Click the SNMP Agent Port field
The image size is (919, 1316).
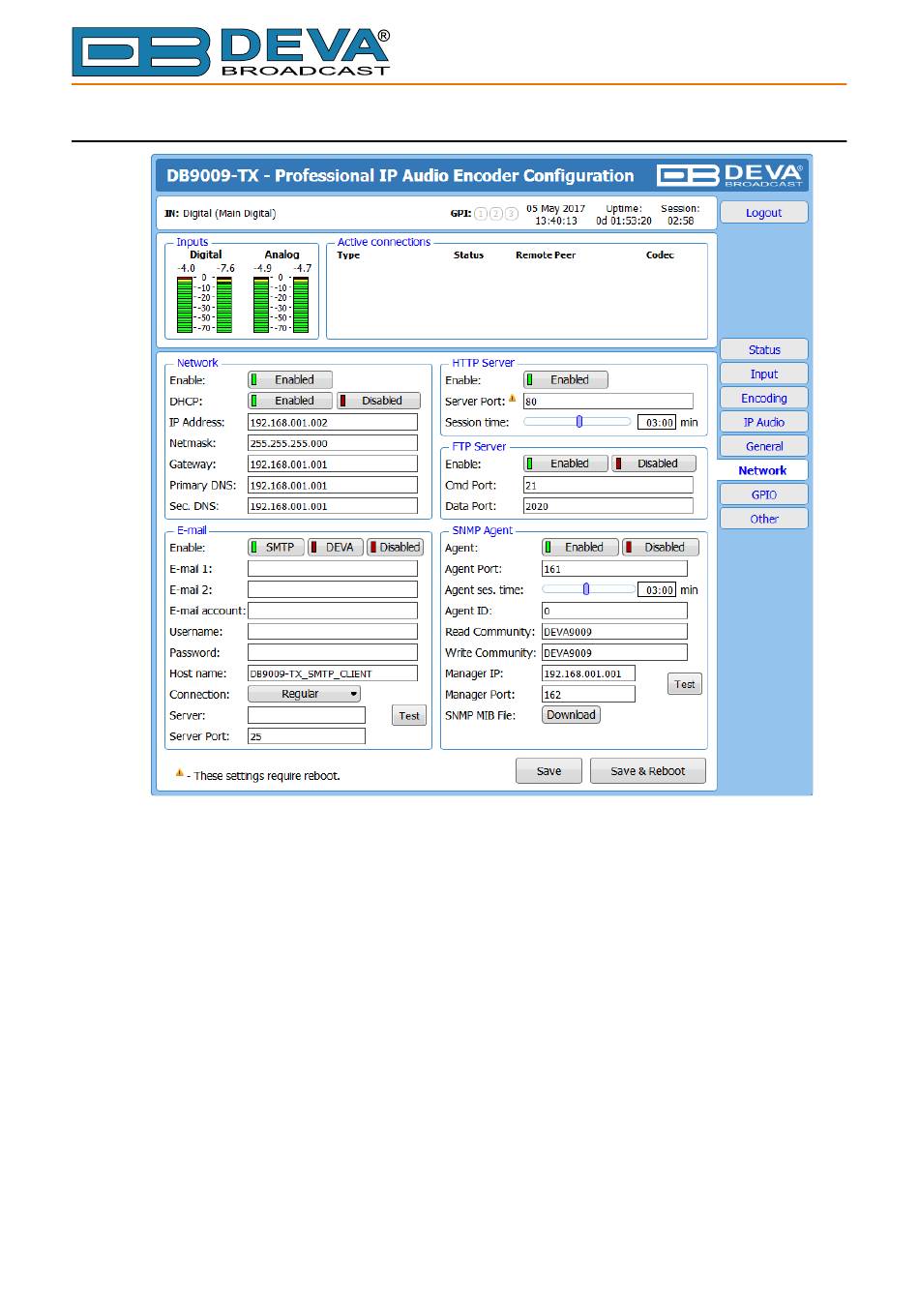click(x=614, y=569)
